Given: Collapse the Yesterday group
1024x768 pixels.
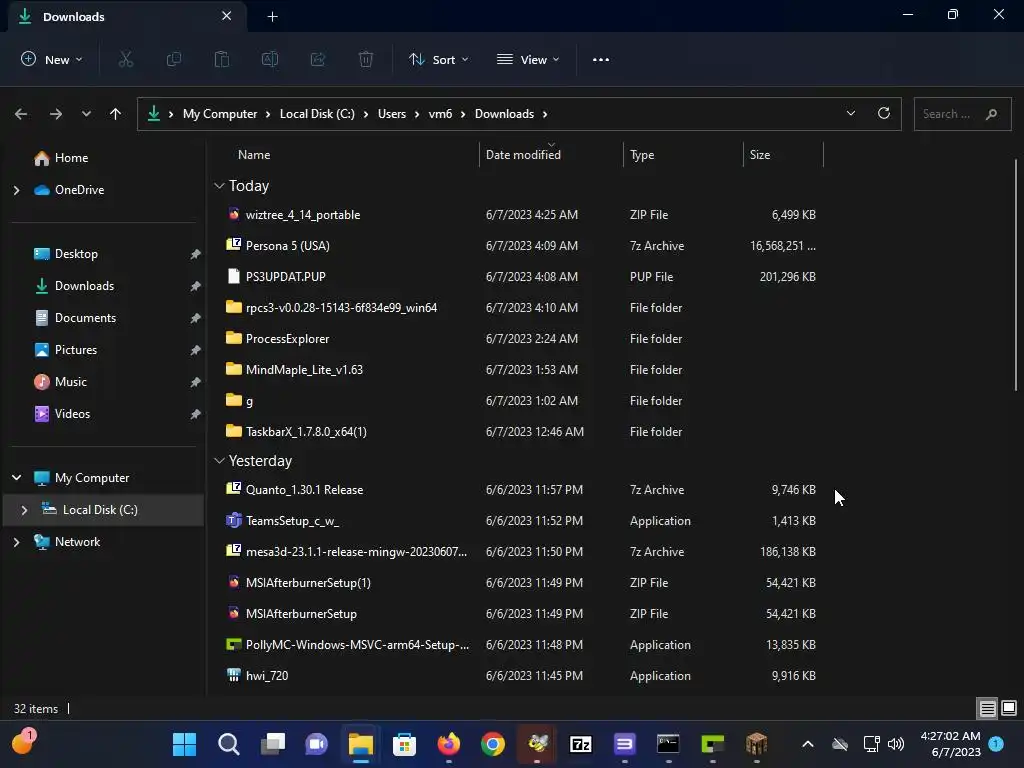Looking at the screenshot, I should click(x=219, y=461).
